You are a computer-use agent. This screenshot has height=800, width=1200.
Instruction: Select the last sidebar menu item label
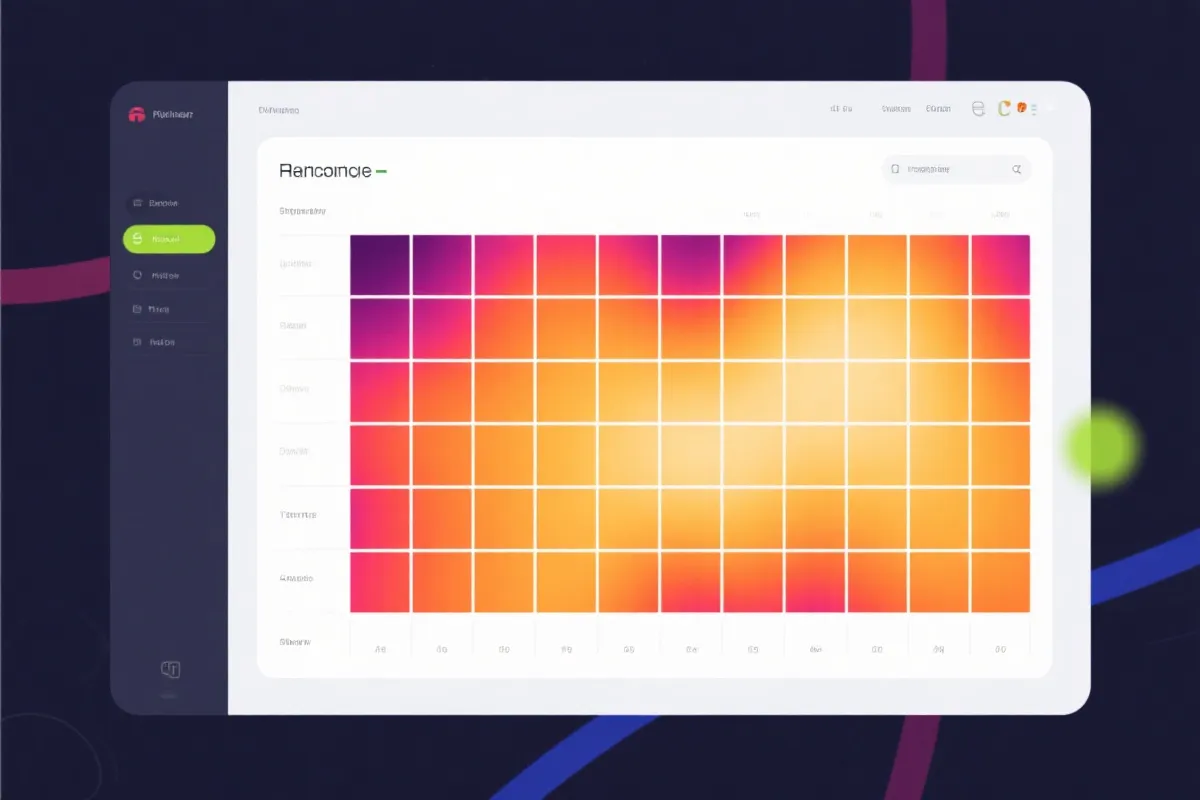tap(162, 342)
